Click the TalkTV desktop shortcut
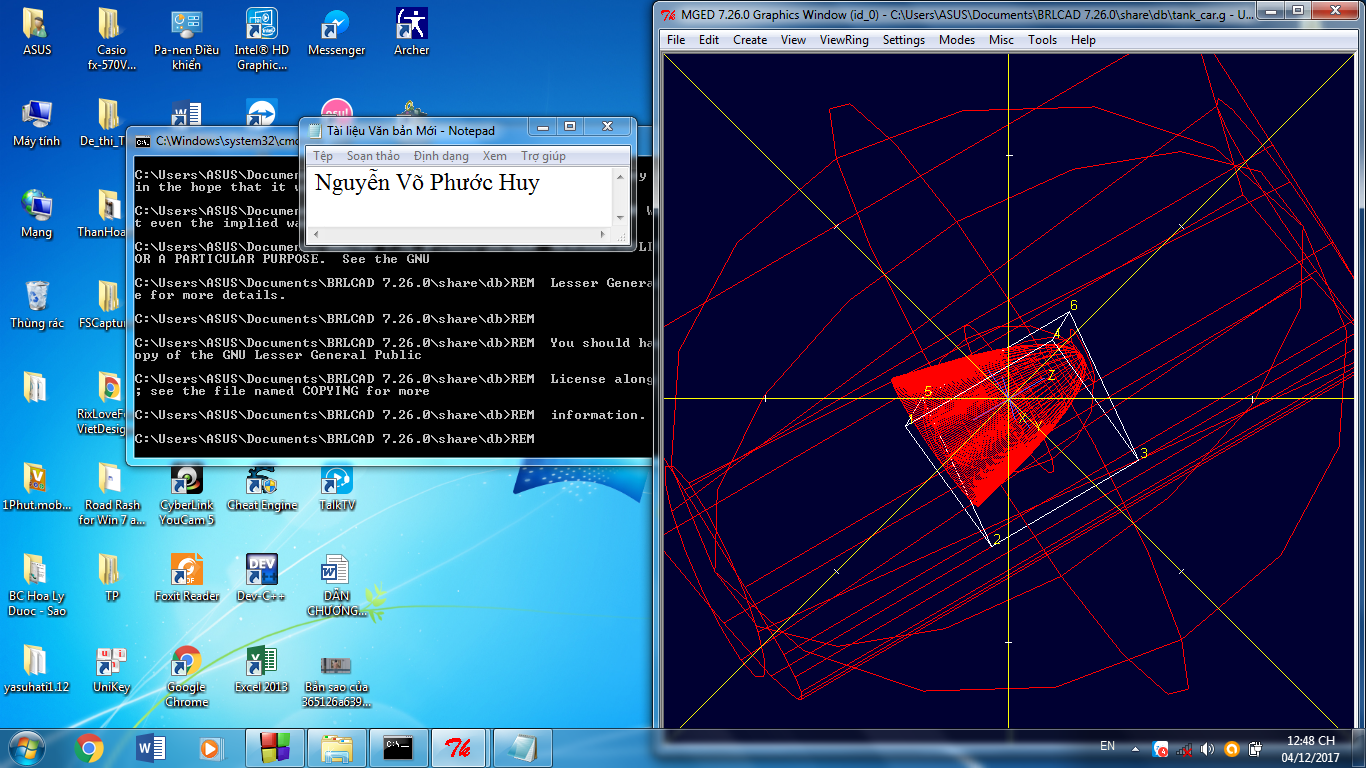Image resolution: width=1366 pixels, height=768 pixels. 336,487
